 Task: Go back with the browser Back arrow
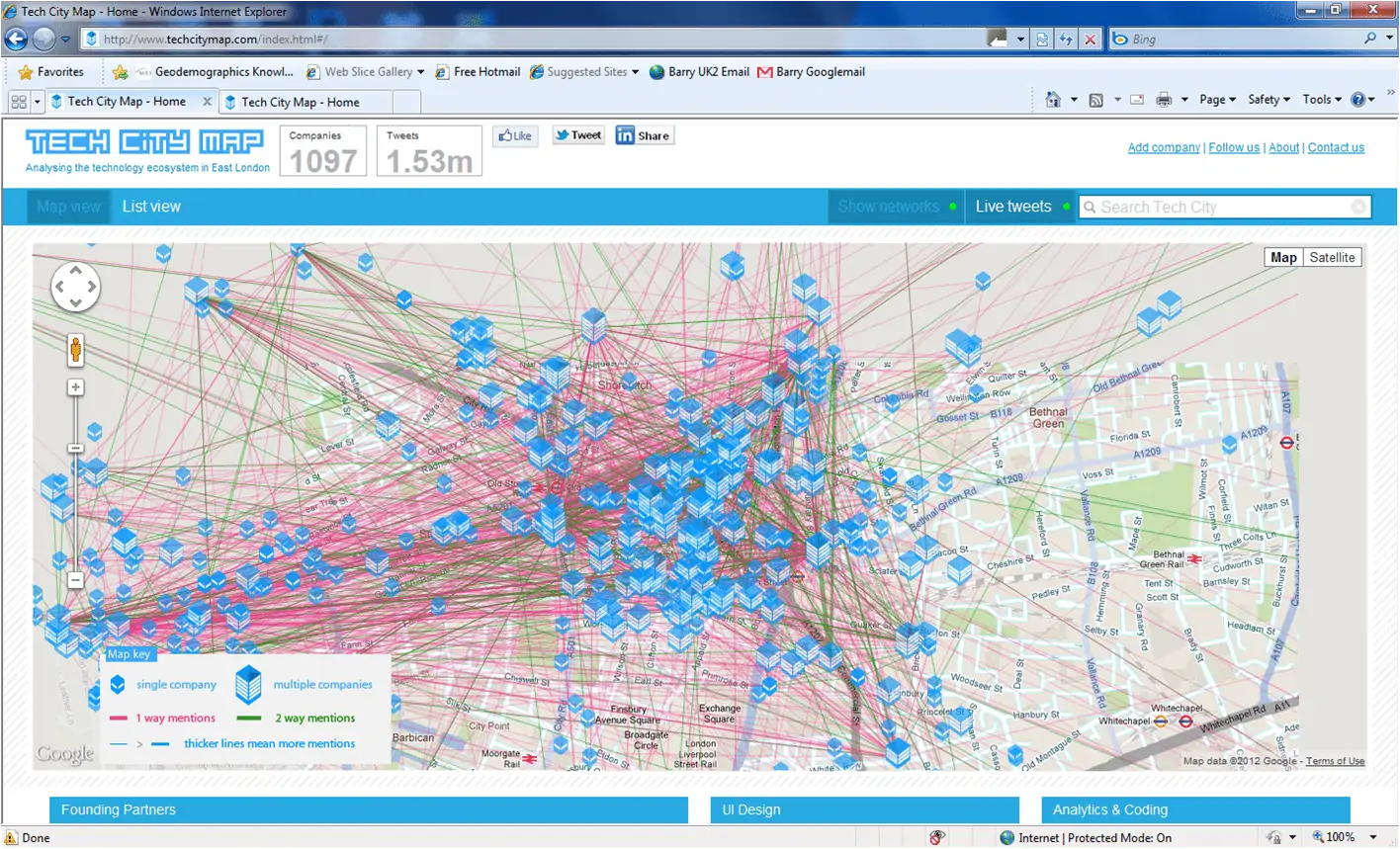[16, 39]
